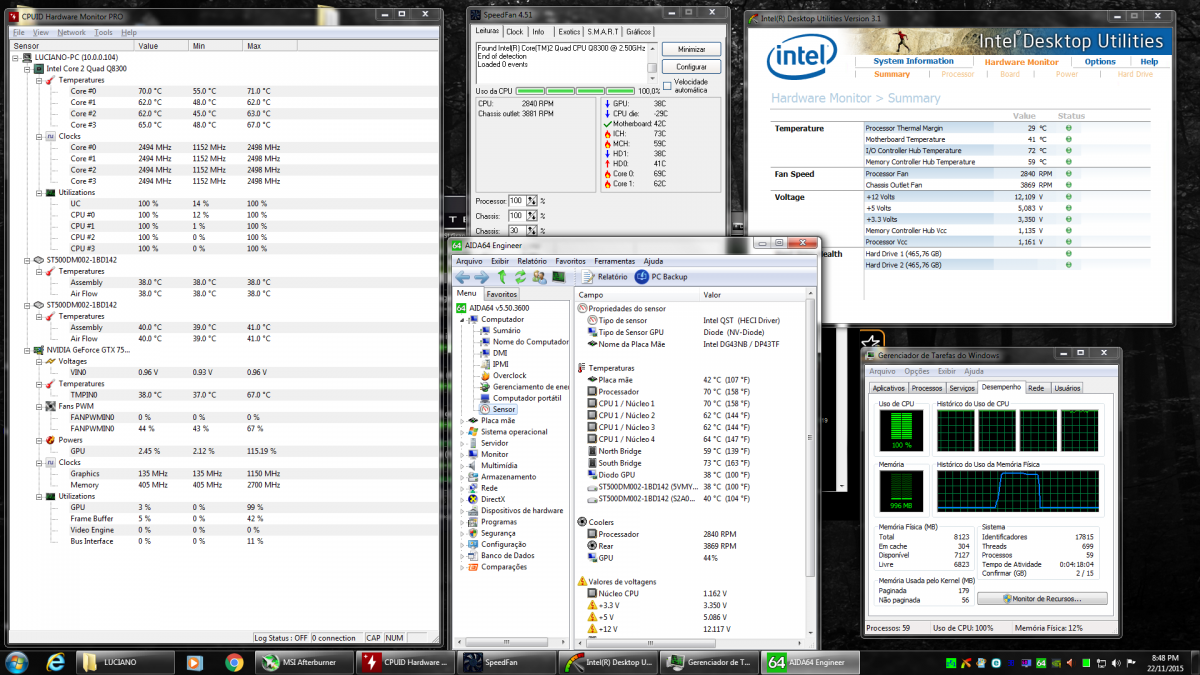Click Processor sub-link in Intel Hardware Monitor
Image resolution: width=1200 pixels, height=675 pixels.
coord(957,74)
